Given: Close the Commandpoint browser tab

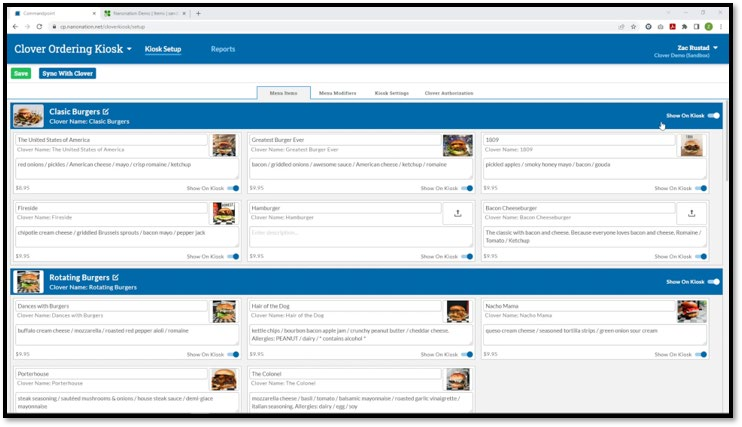Looking at the screenshot, I should pyautogui.click(x=94, y=13).
